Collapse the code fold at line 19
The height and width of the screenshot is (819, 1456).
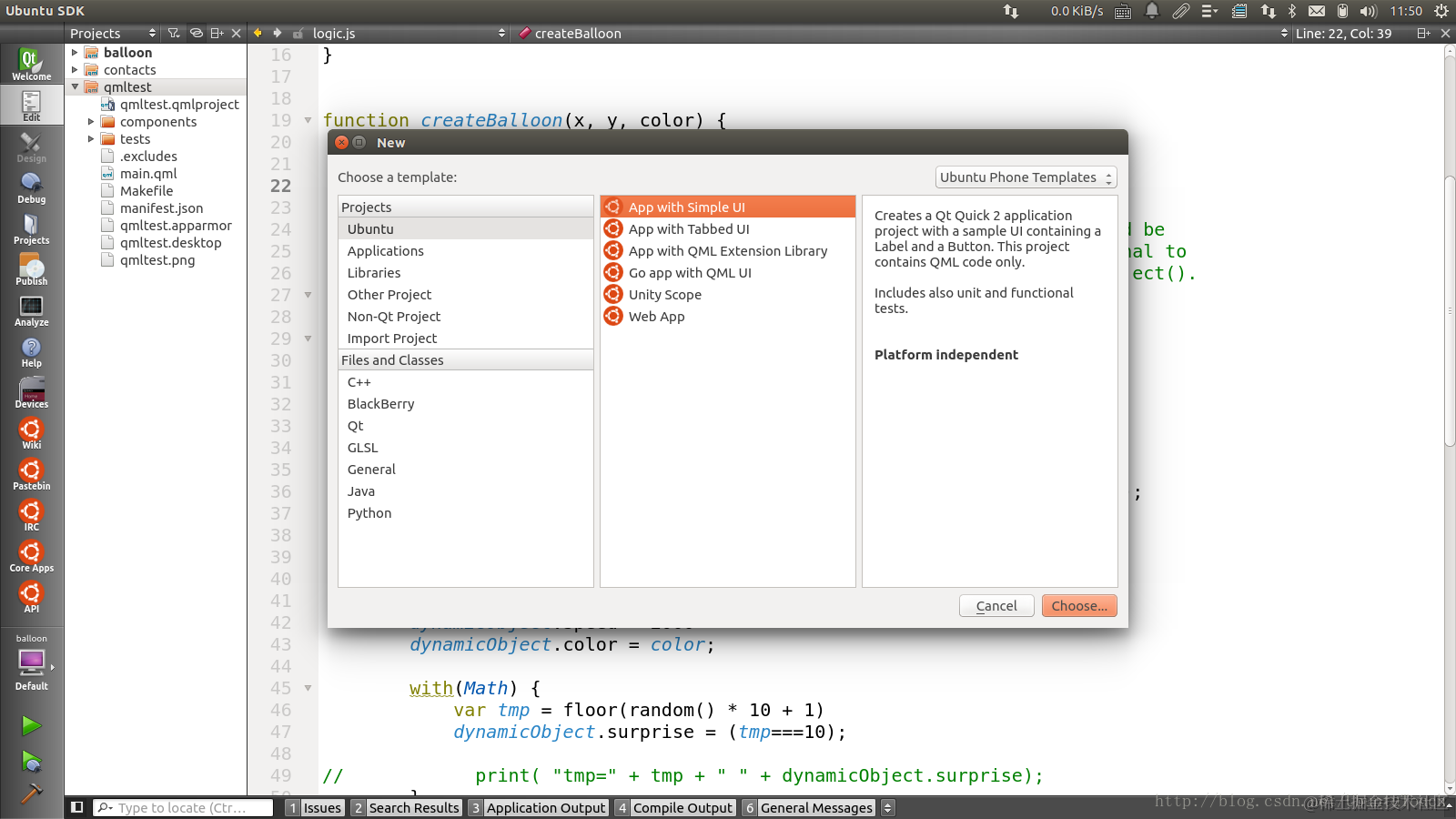(308, 120)
